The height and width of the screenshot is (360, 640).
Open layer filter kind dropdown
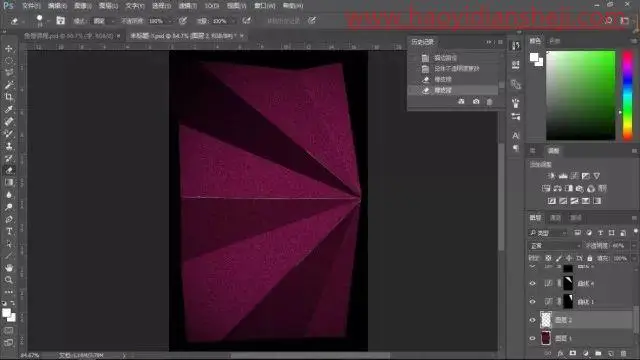(549, 233)
